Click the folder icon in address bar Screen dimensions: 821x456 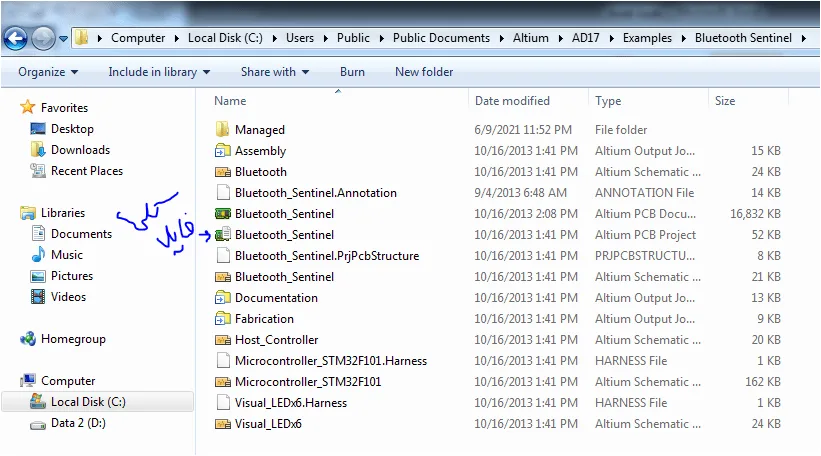pyautogui.click(x=81, y=38)
